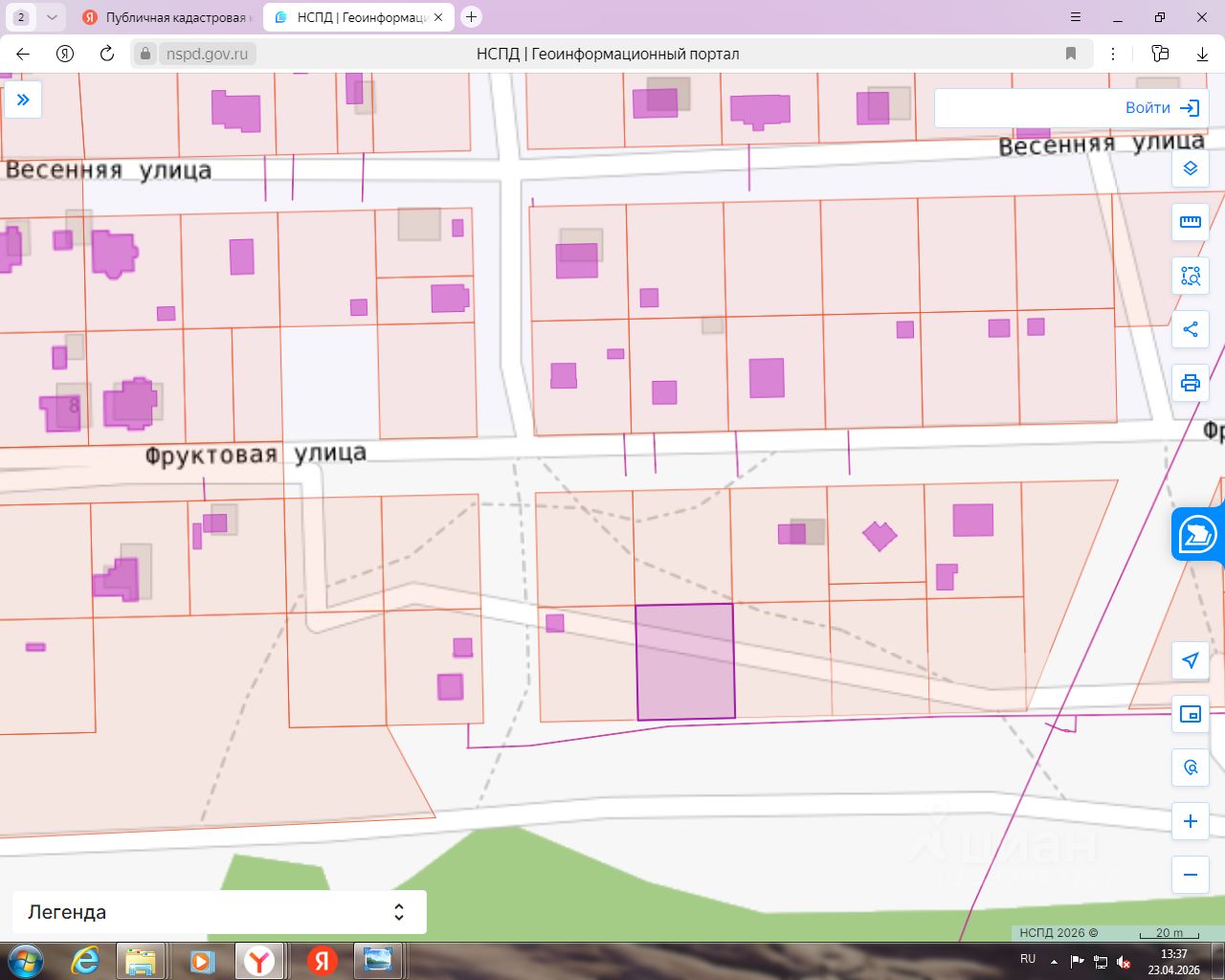Open File Explorer from taskbar
This screenshot has width=1225, height=980.
point(141,961)
